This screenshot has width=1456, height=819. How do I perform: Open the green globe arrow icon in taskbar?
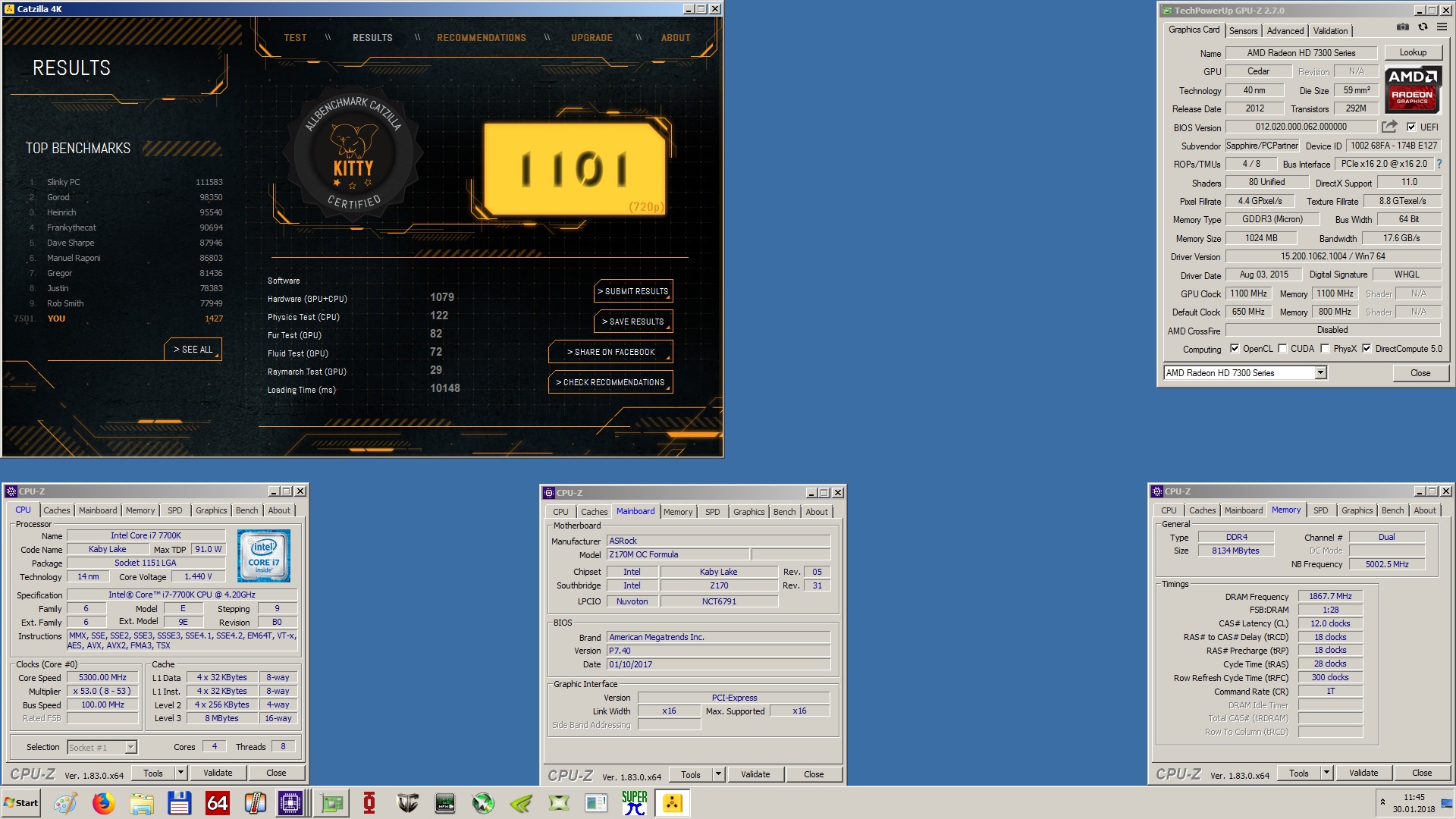(x=483, y=803)
